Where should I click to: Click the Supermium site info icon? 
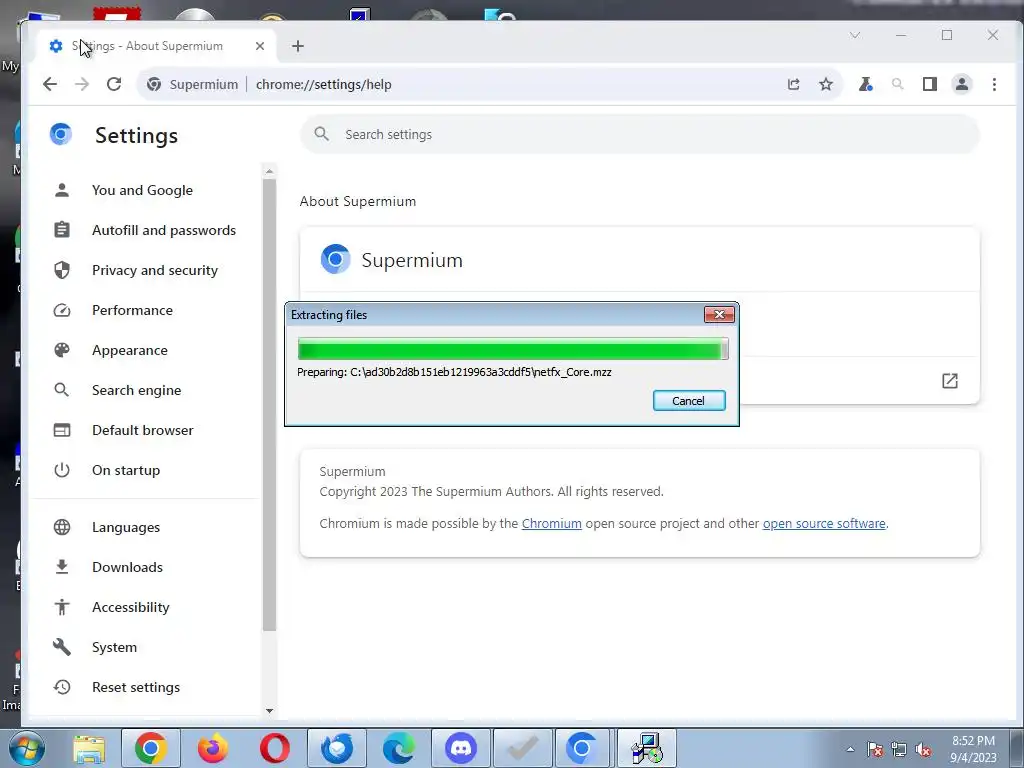pyautogui.click(x=154, y=84)
